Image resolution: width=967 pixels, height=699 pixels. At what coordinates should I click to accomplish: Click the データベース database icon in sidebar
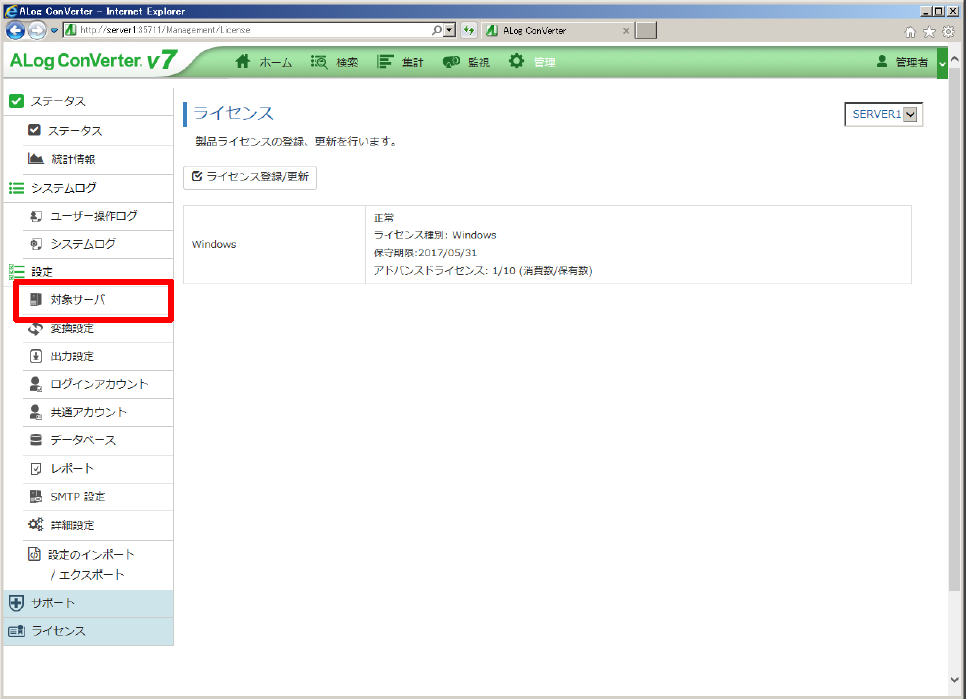(x=36, y=441)
